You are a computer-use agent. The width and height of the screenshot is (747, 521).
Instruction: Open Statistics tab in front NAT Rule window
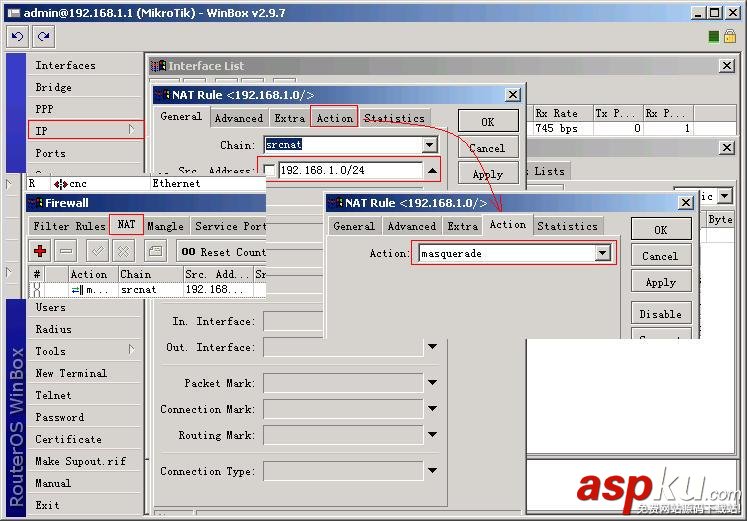tap(567, 226)
